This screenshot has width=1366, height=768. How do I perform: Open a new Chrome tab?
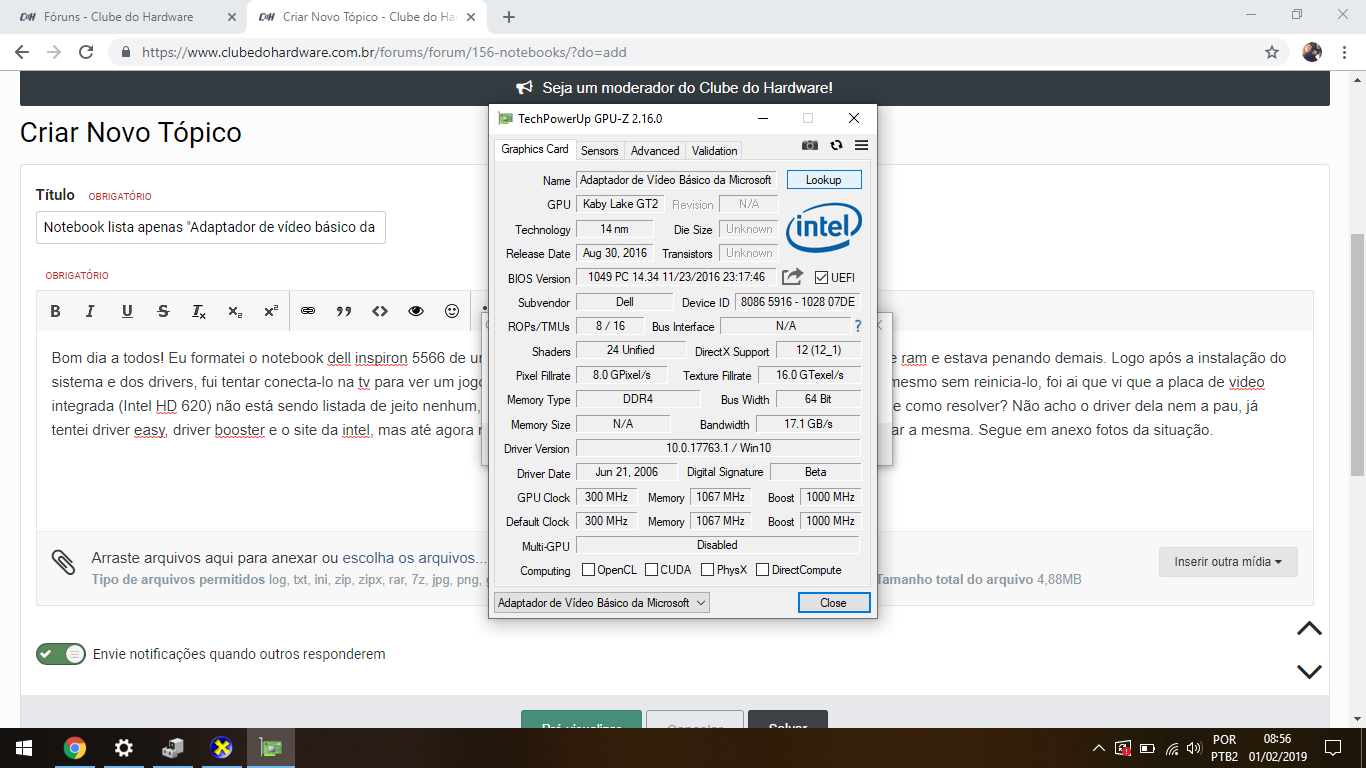tap(509, 17)
